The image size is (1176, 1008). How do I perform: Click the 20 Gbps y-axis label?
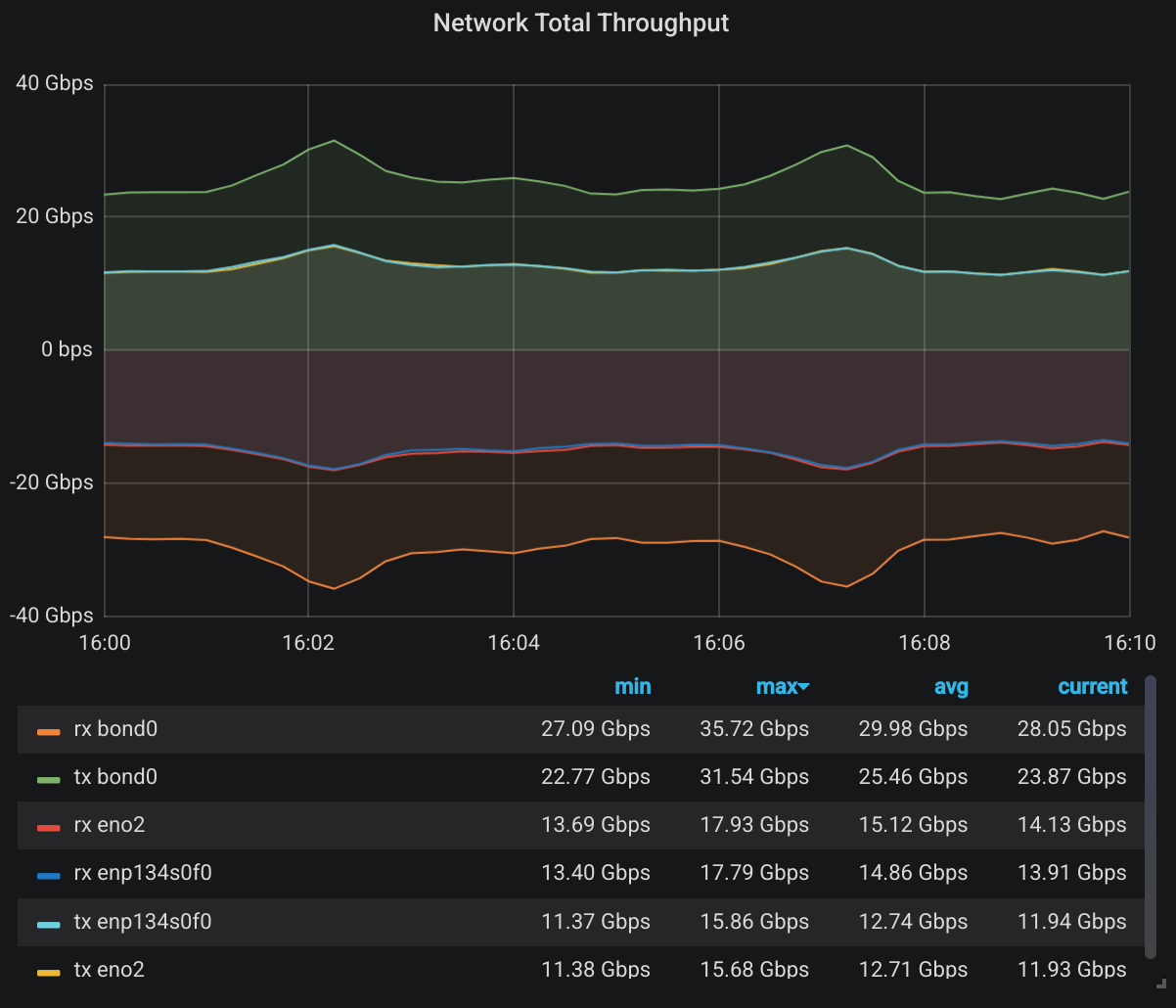click(x=55, y=216)
